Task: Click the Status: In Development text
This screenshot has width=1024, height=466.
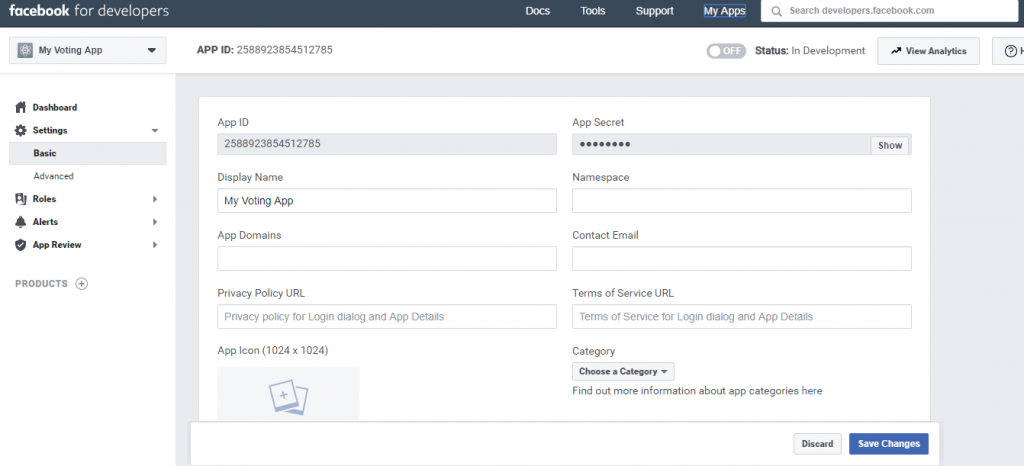Action: pos(810,50)
